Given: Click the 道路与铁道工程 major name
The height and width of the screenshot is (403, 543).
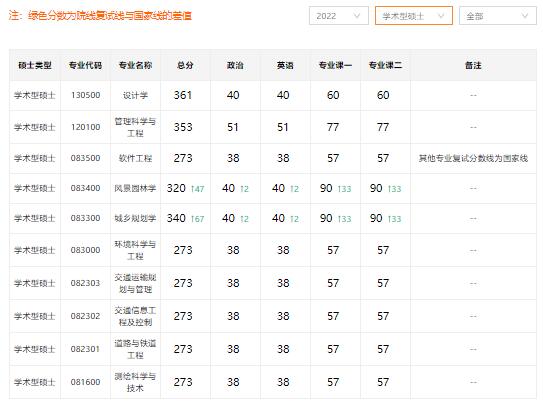Looking at the screenshot, I should (135, 349).
